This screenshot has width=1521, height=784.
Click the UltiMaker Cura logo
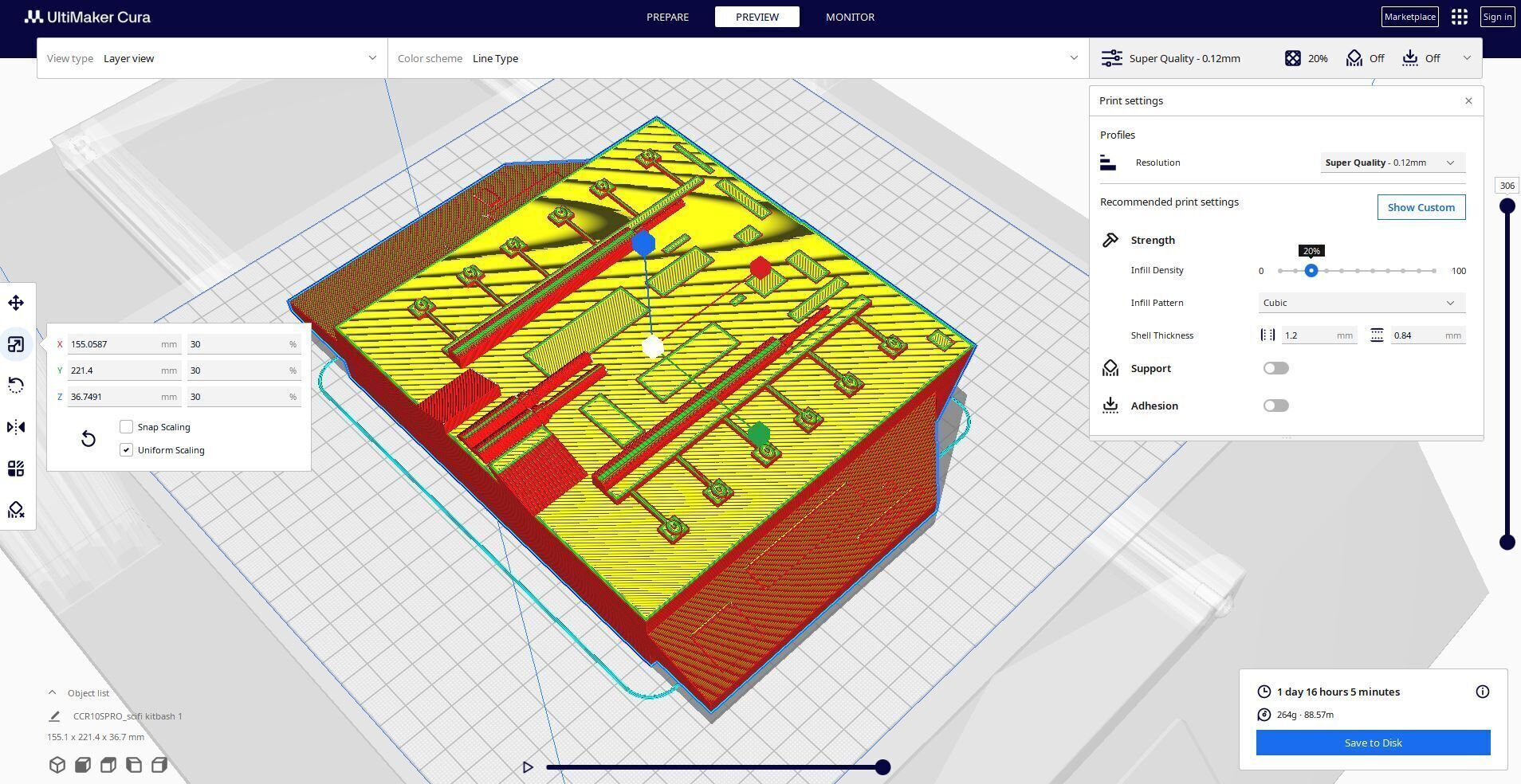click(x=87, y=17)
